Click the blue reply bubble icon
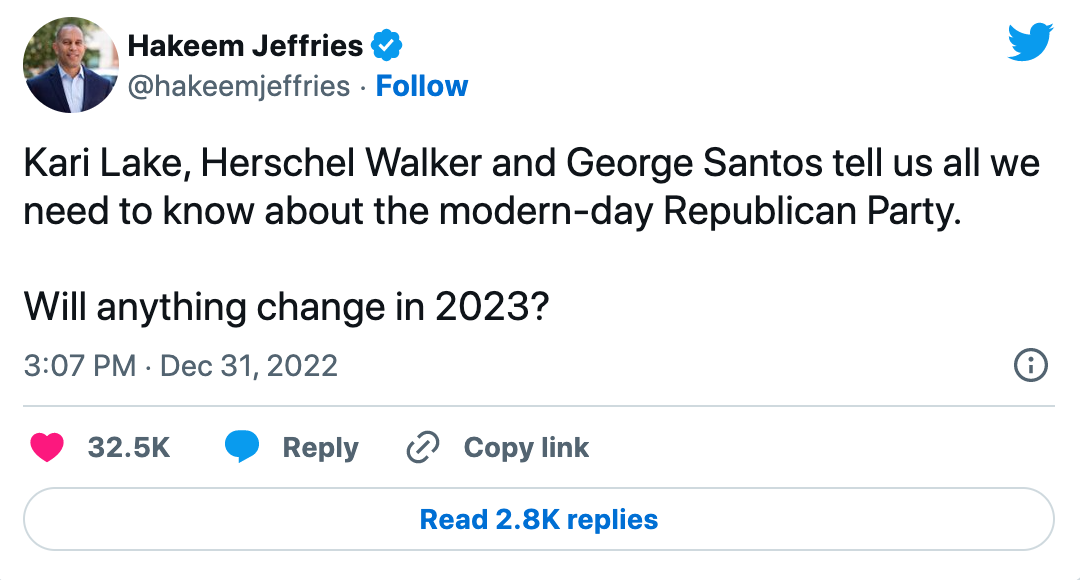Screen dimensions: 1080x580 [242, 448]
